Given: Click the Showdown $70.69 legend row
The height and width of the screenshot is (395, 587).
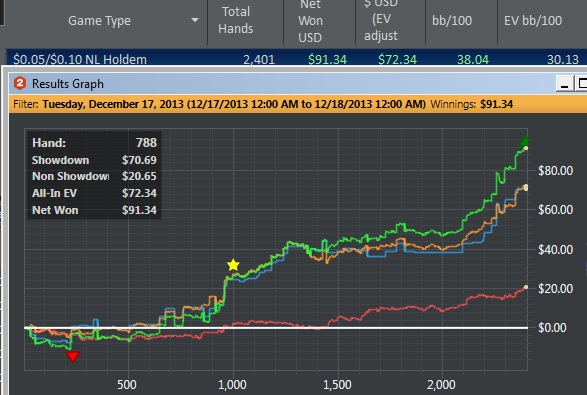Looking at the screenshot, I should pos(94,160).
